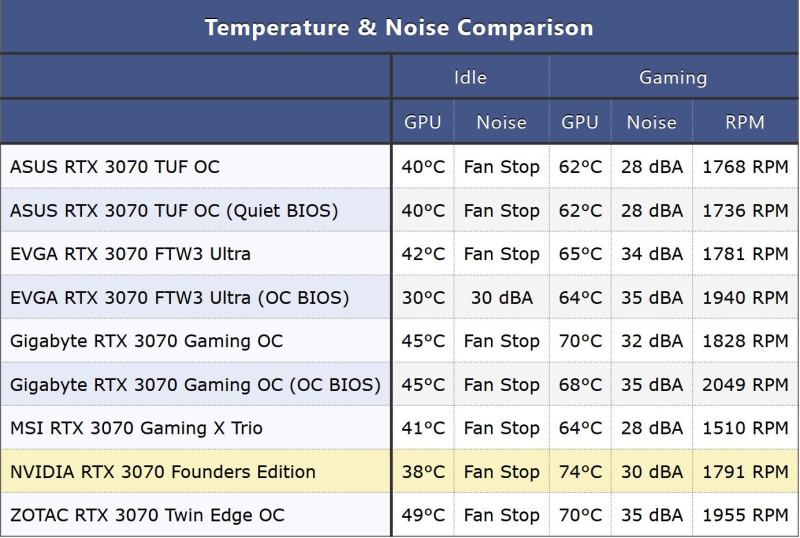
Task: Select the 34 dBA gaming noise cell
Action: click(652, 254)
